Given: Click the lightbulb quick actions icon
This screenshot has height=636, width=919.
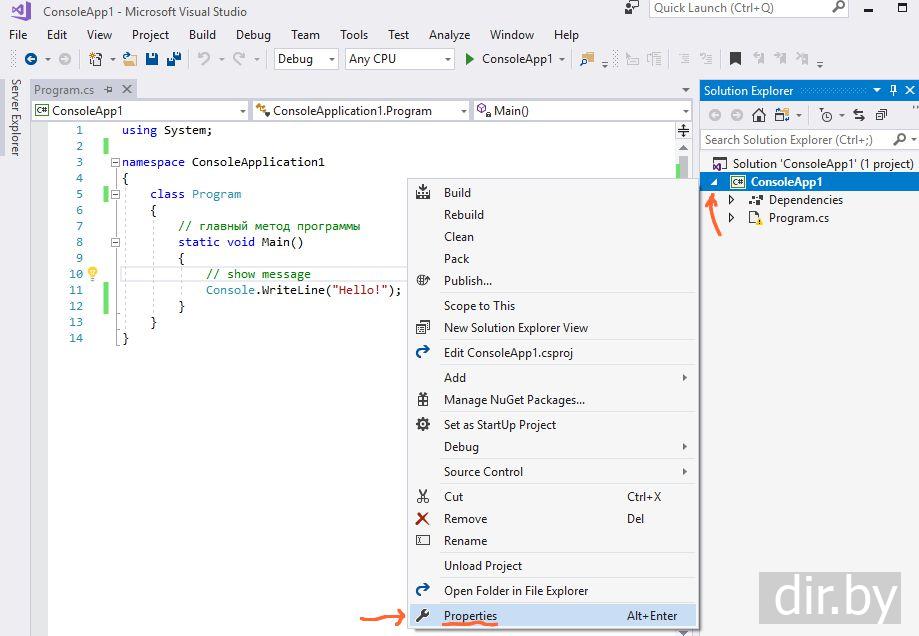Looking at the screenshot, I should click(x=92, y=273).
